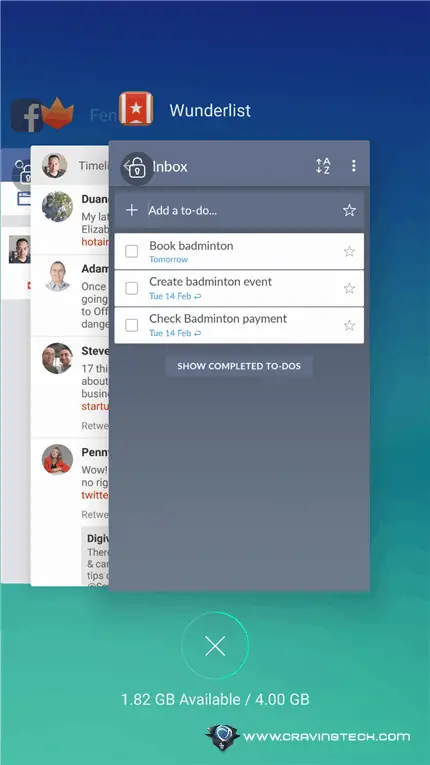Tap the Facebook app icon
Screen dimensions: 430x765
click(25, 115)
